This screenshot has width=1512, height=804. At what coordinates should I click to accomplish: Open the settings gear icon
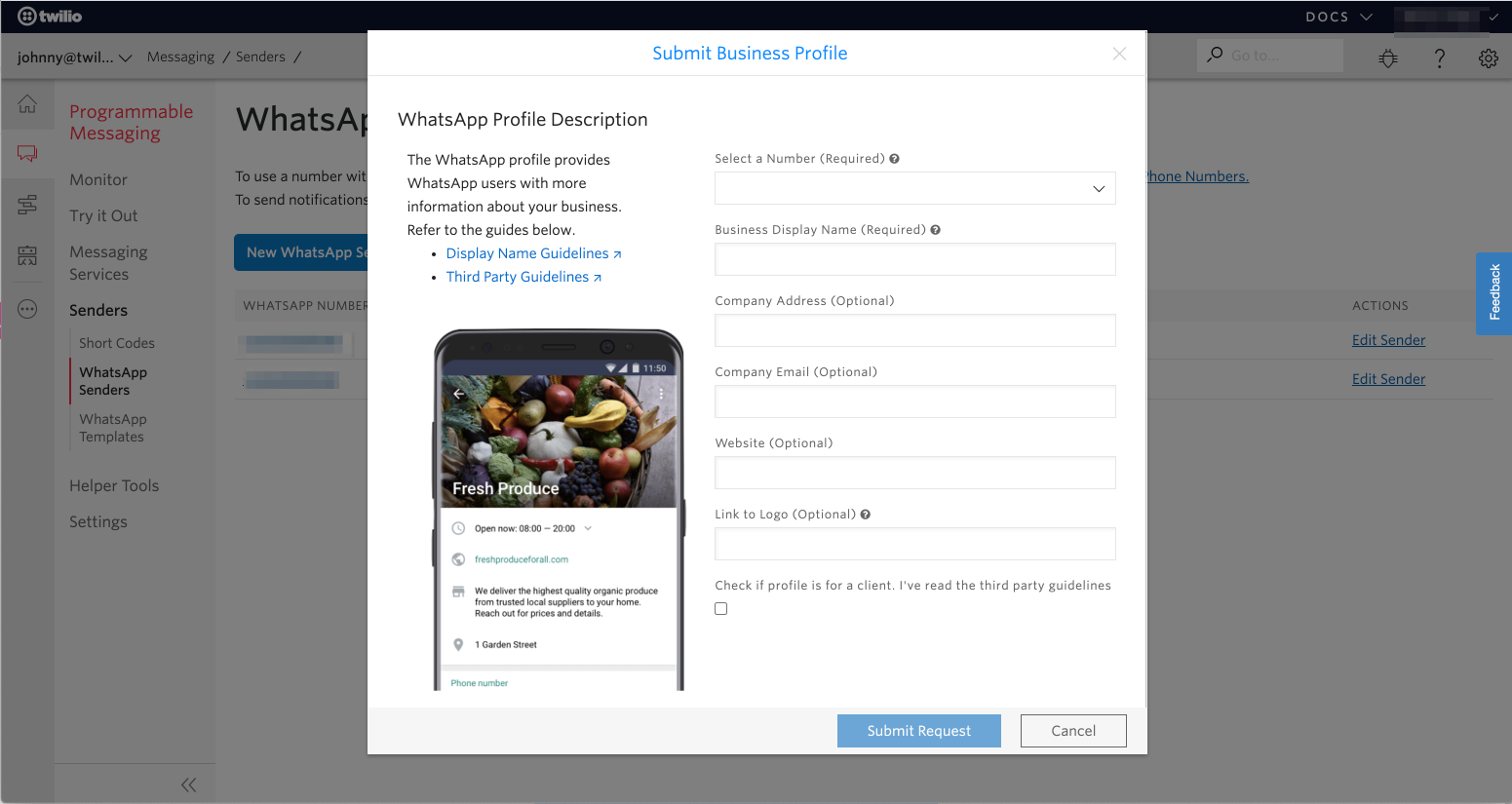pyautogui.click(x=1488, y=58)
